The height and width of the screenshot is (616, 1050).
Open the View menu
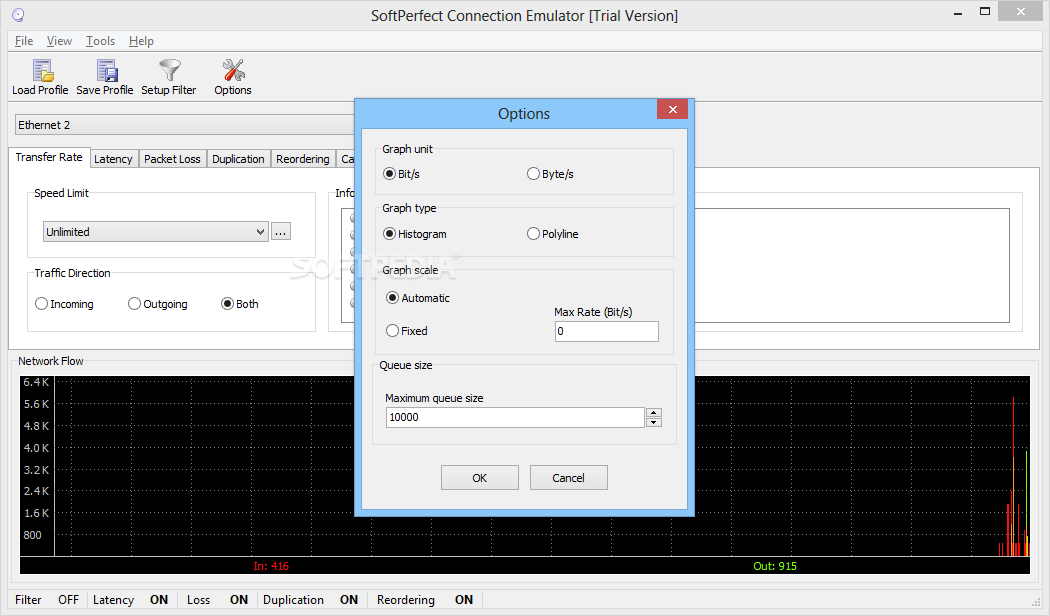(x=59, y=41)
